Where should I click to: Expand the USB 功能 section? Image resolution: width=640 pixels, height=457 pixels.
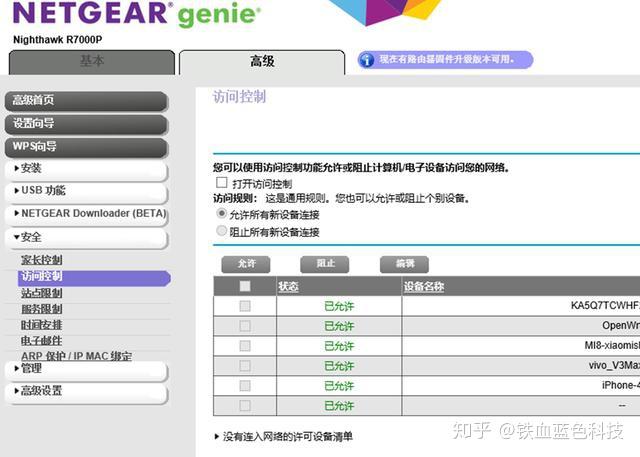86,192
